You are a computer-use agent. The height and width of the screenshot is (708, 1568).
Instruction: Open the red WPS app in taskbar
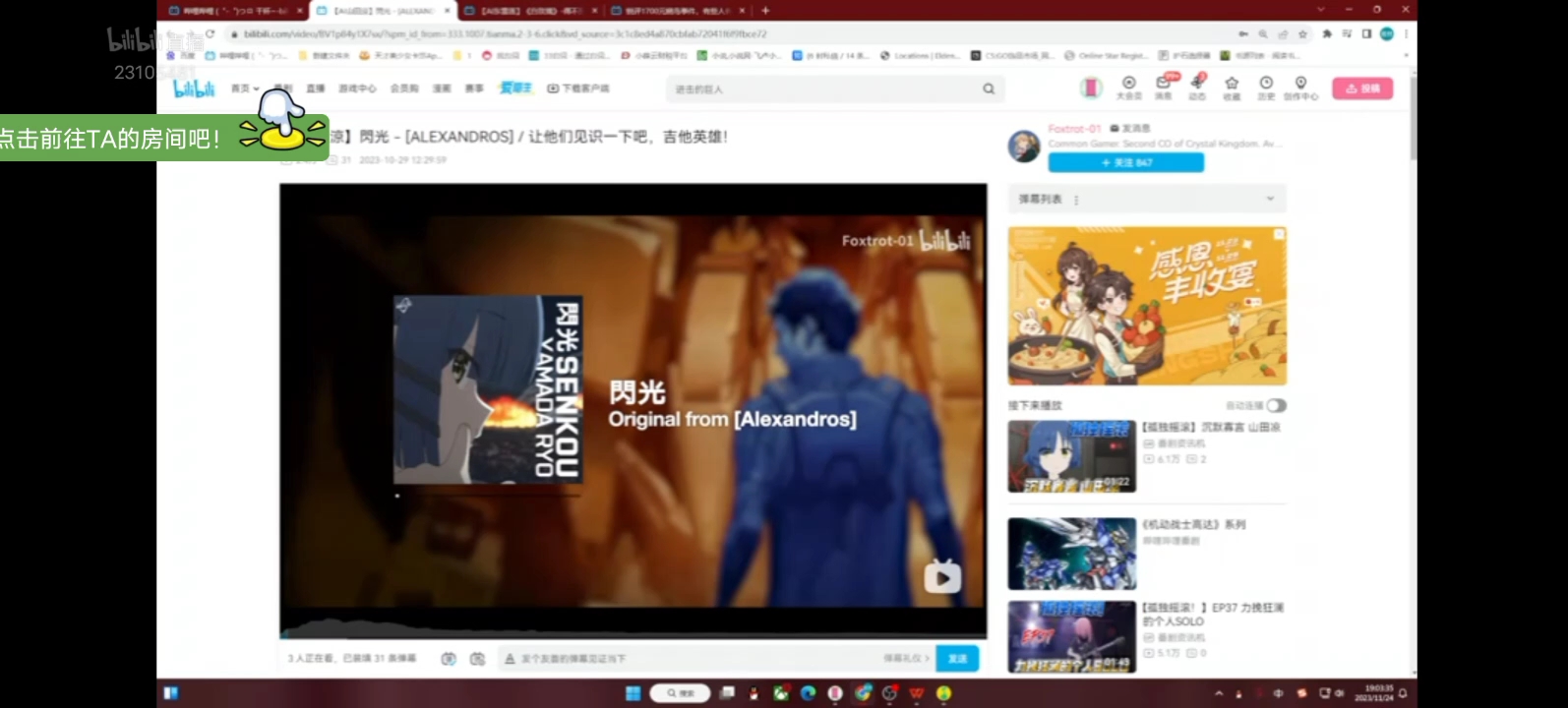(917, 693)
